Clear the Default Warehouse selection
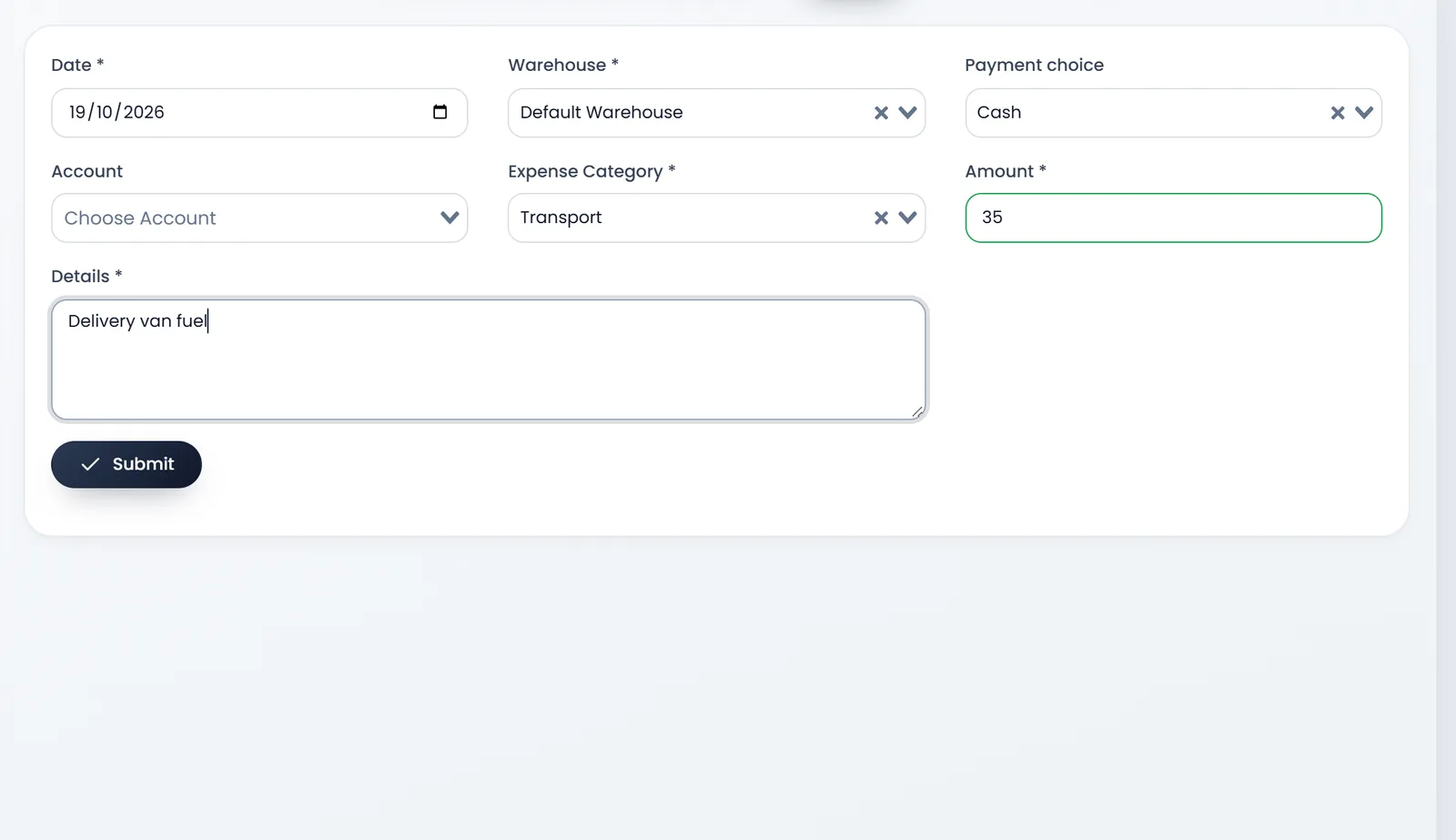 click(x=881, y=113)
